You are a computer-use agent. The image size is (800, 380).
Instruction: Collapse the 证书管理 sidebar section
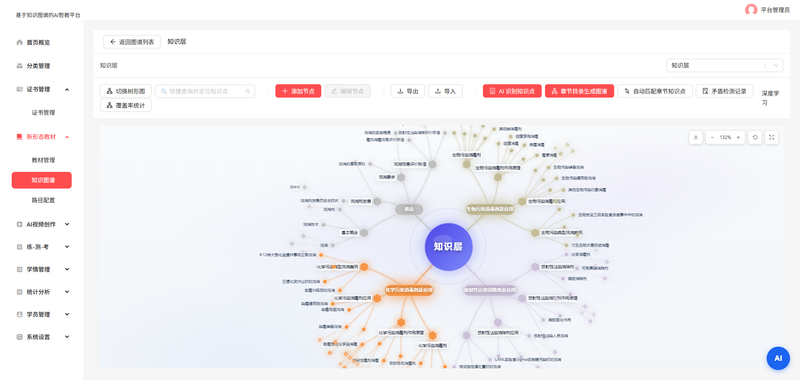67,89
